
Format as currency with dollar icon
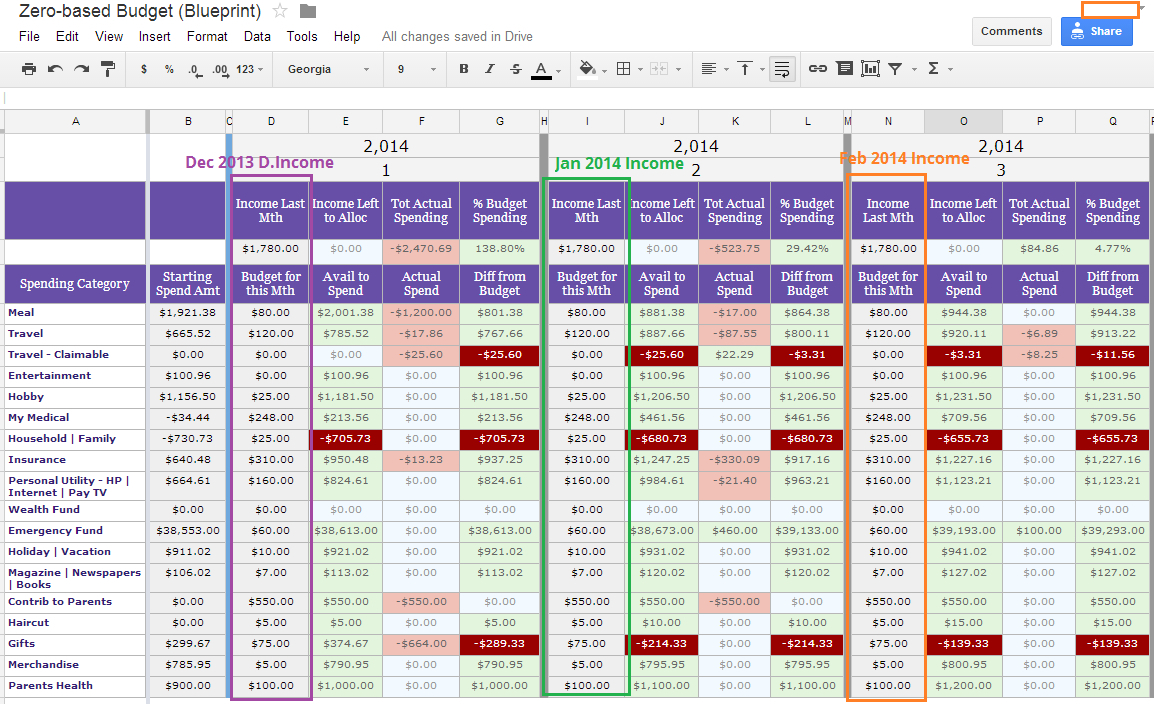144,69
